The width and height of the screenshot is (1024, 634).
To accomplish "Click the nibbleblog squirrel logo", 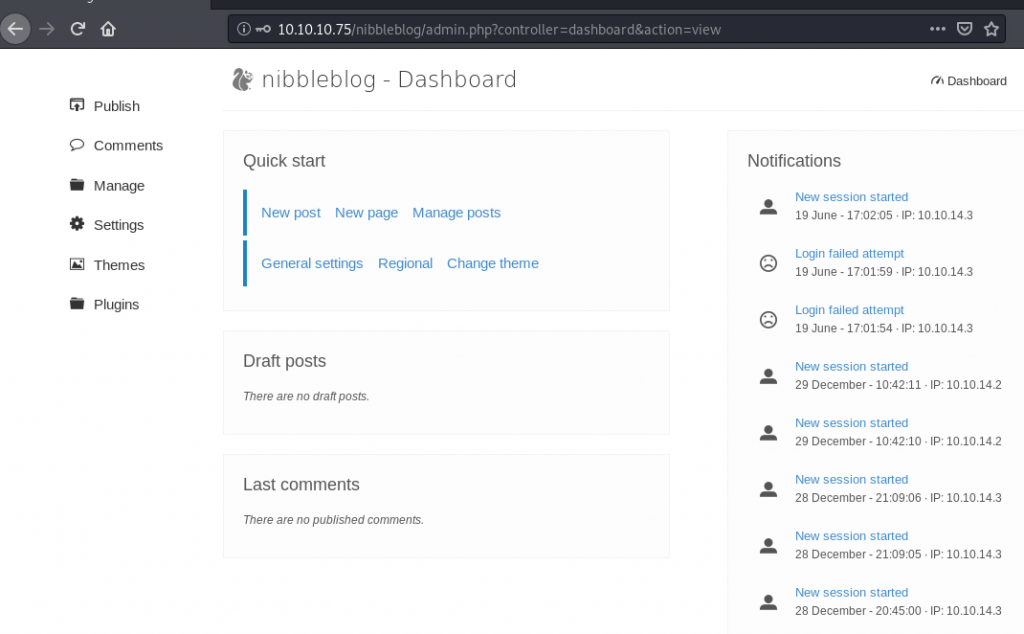I will coord(242,80).
